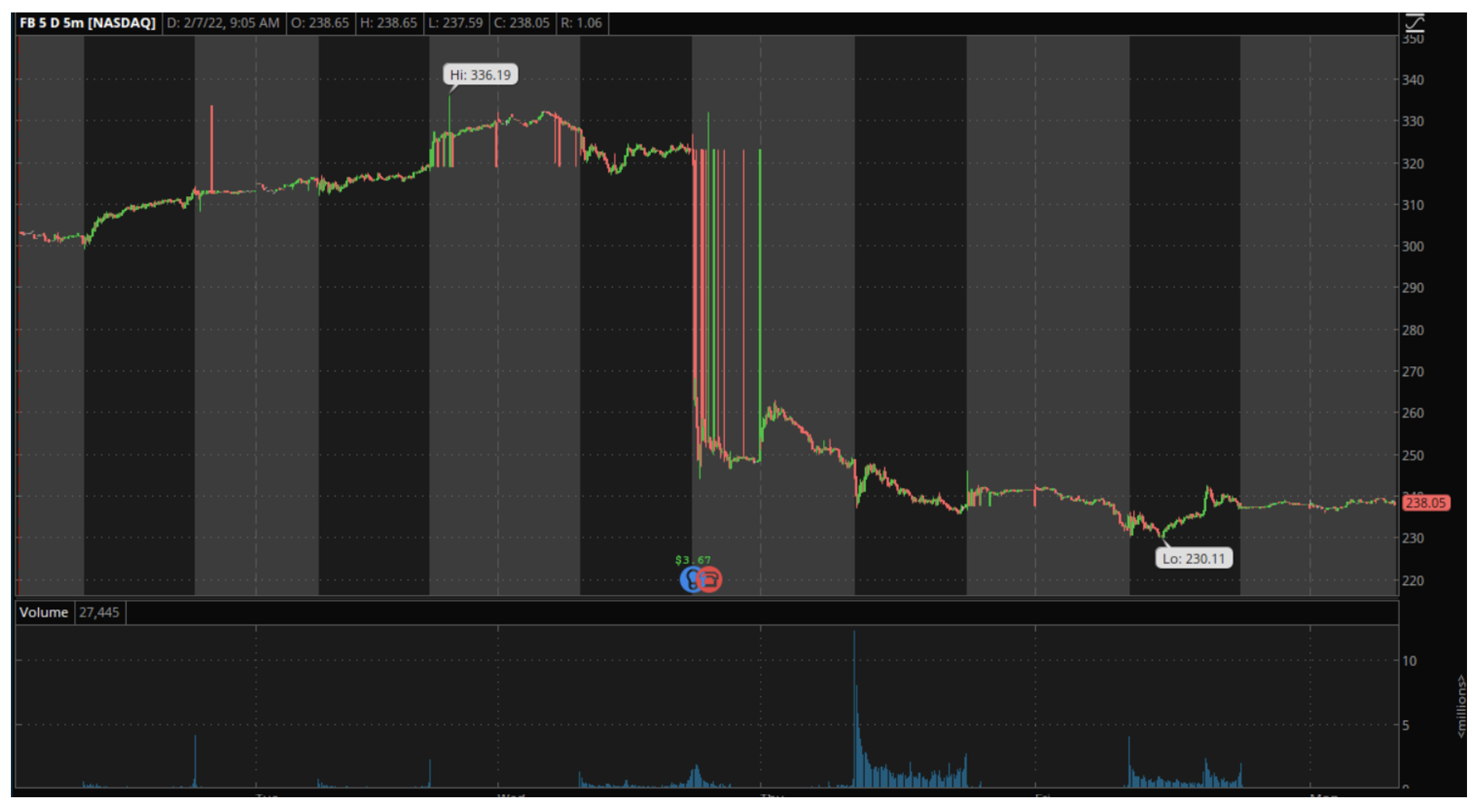Click the date readout 'D: 2/7/22, 9:05 AM'
This screenshot has height=812, width=1481.
tap(223, 23)
